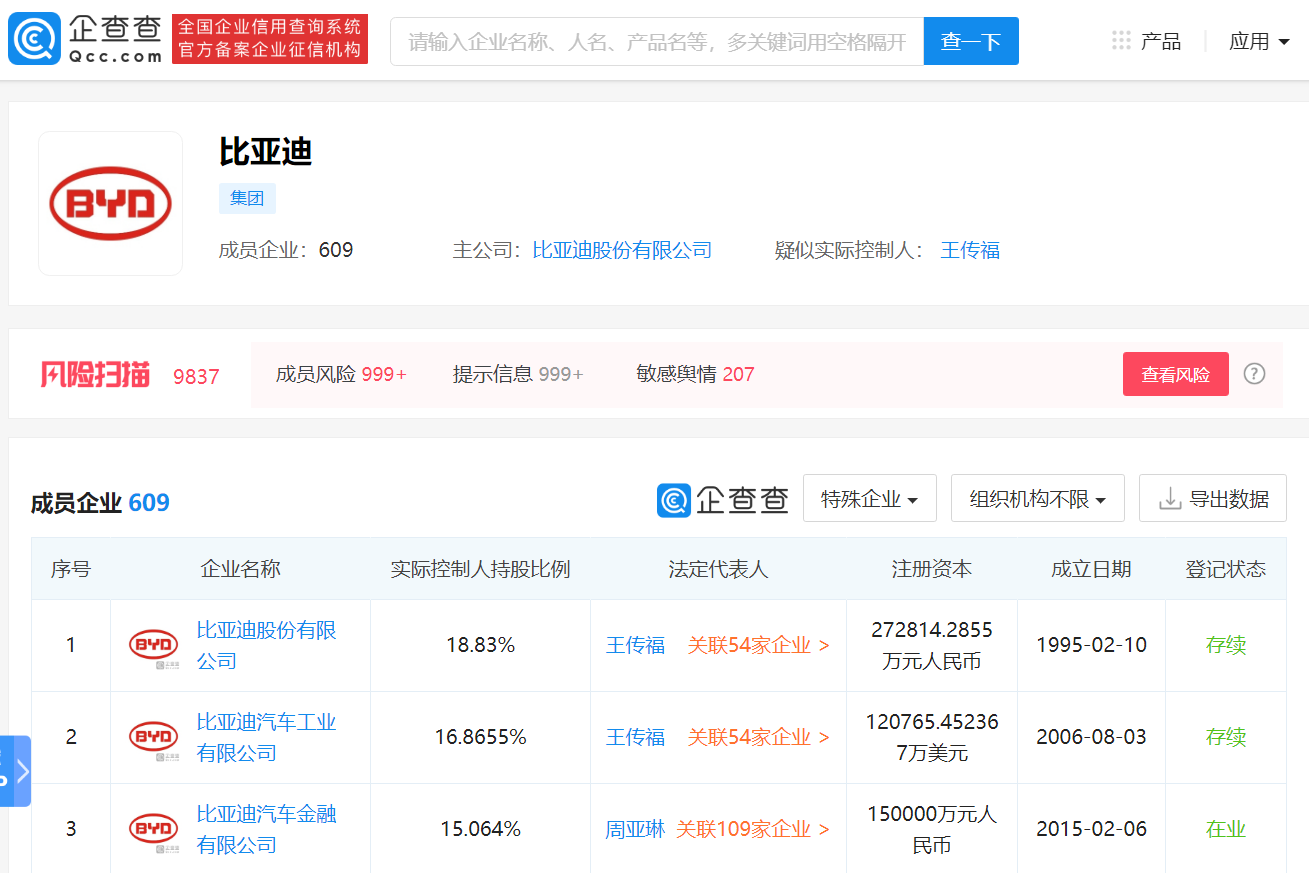Screen dimensions: 1309x873
Task: Open the 产品 menu
Action: 1160,41
